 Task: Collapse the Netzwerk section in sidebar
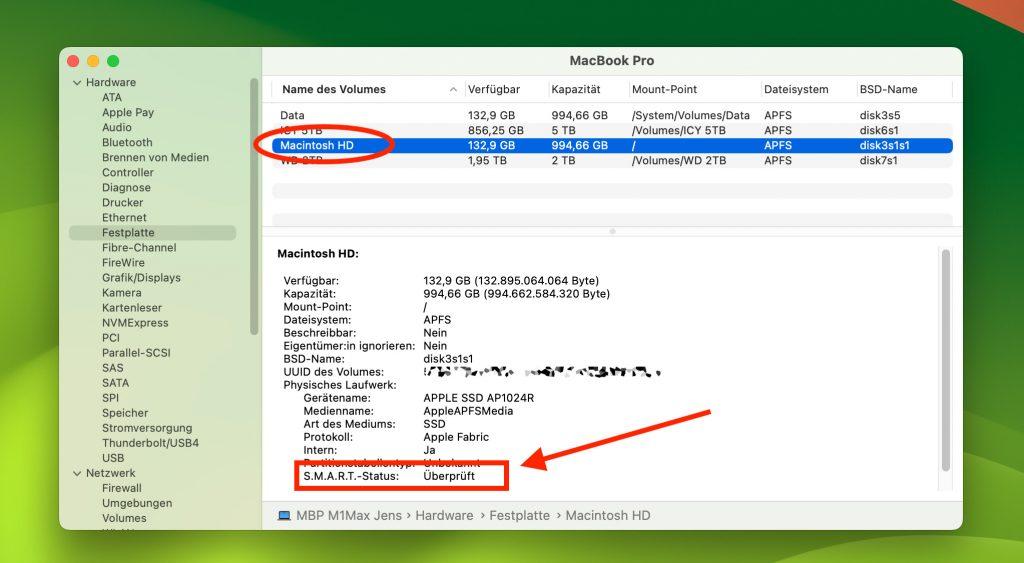click(x=77, y=474)
